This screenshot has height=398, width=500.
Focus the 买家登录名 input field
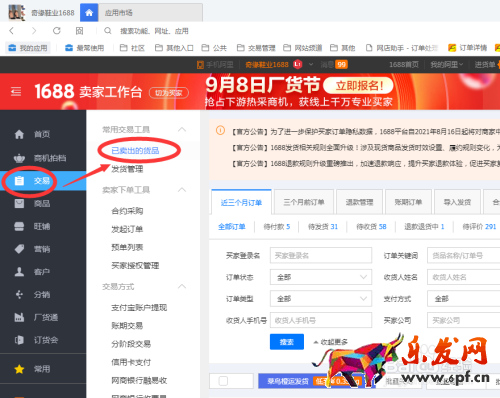[x=321, y=255]
